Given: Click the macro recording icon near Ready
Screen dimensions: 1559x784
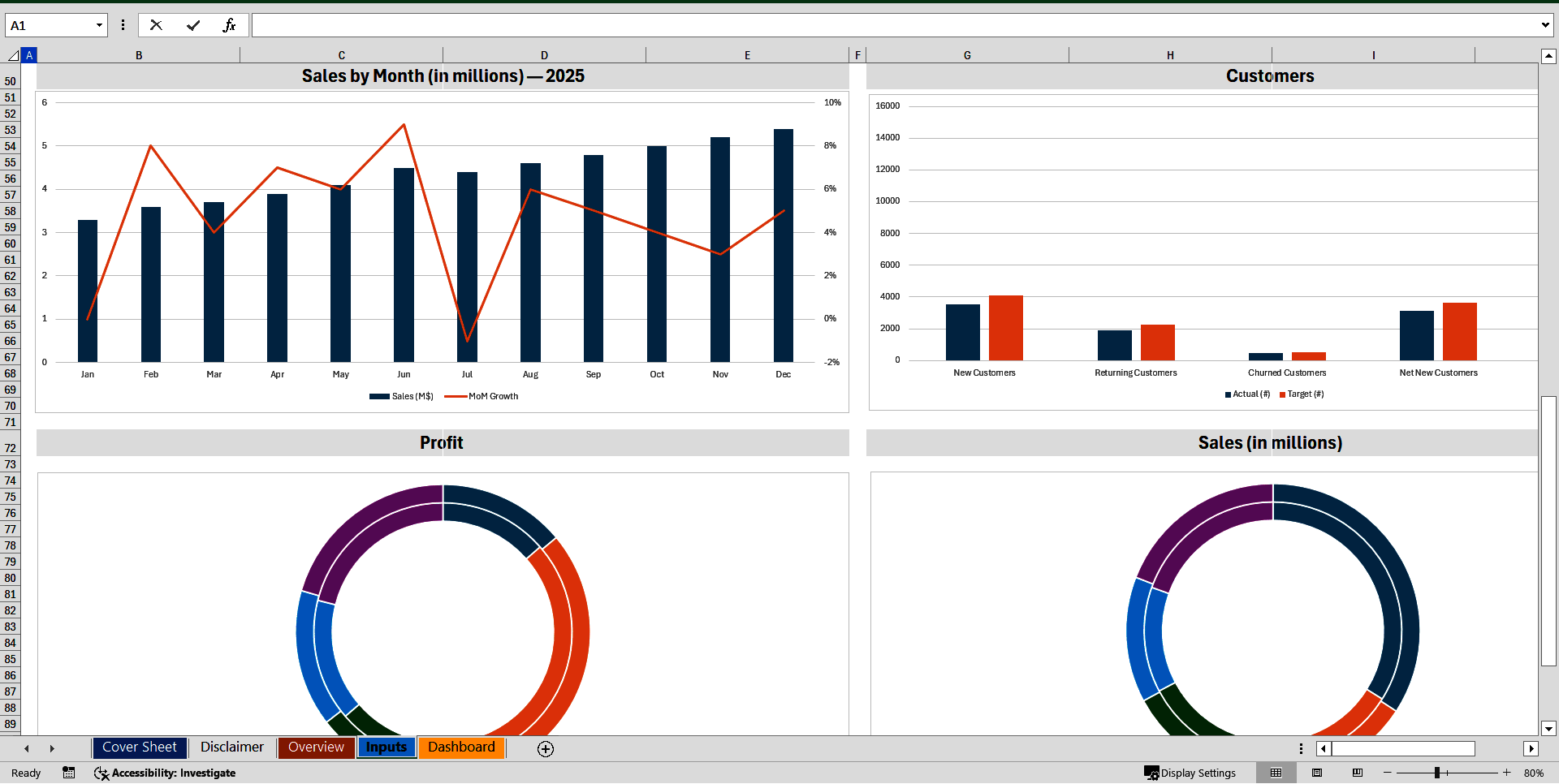Looking at the screenshot, I should click(x=68, y=773).
